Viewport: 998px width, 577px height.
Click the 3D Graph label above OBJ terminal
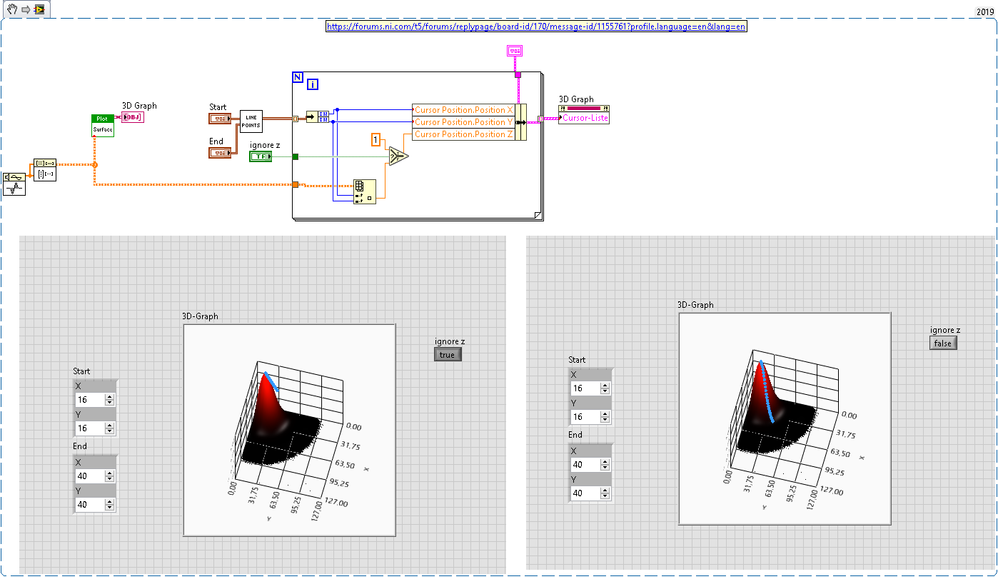pyautogui.click(x=139, y=106)
